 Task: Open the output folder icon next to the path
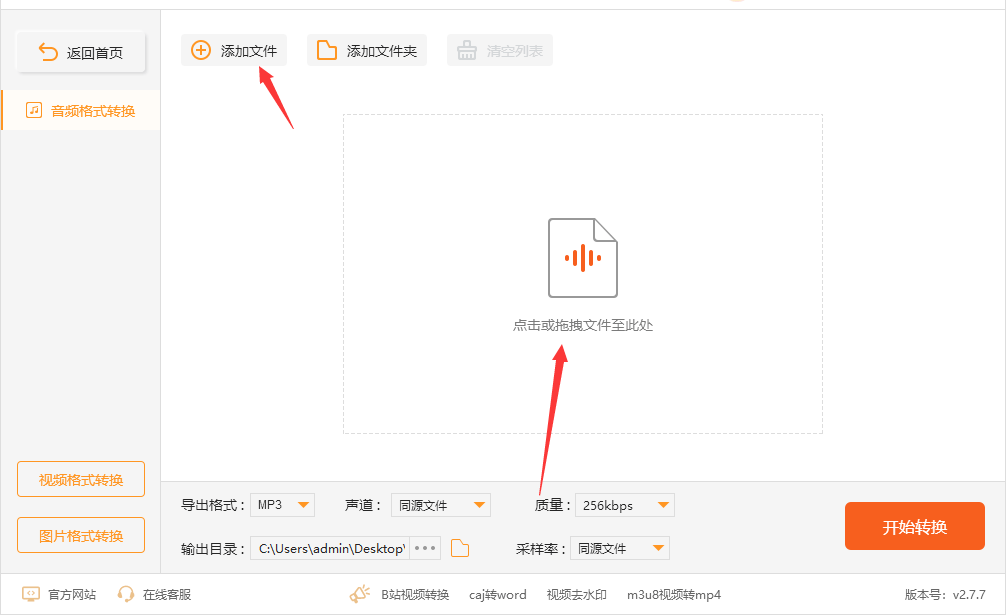[460, 548]
